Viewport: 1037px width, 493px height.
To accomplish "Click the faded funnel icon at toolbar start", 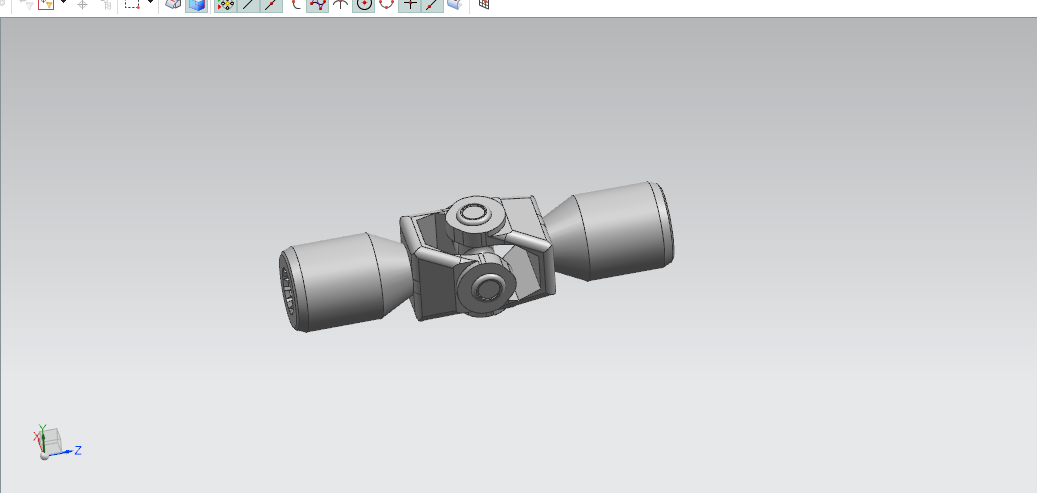I will pyautogui.click(x=26, y=5).
